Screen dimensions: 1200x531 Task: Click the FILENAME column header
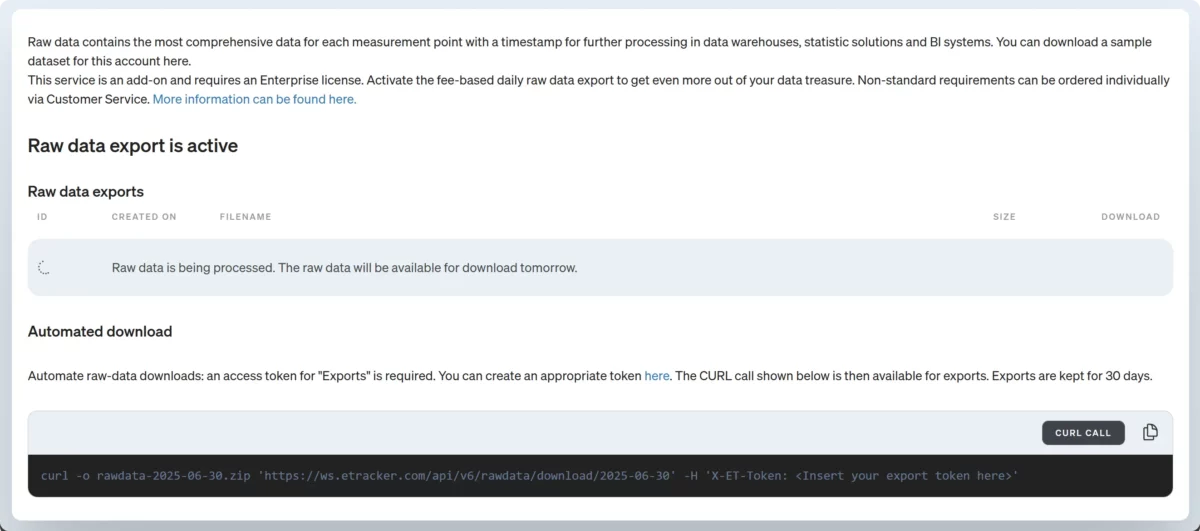coord(245,217)
